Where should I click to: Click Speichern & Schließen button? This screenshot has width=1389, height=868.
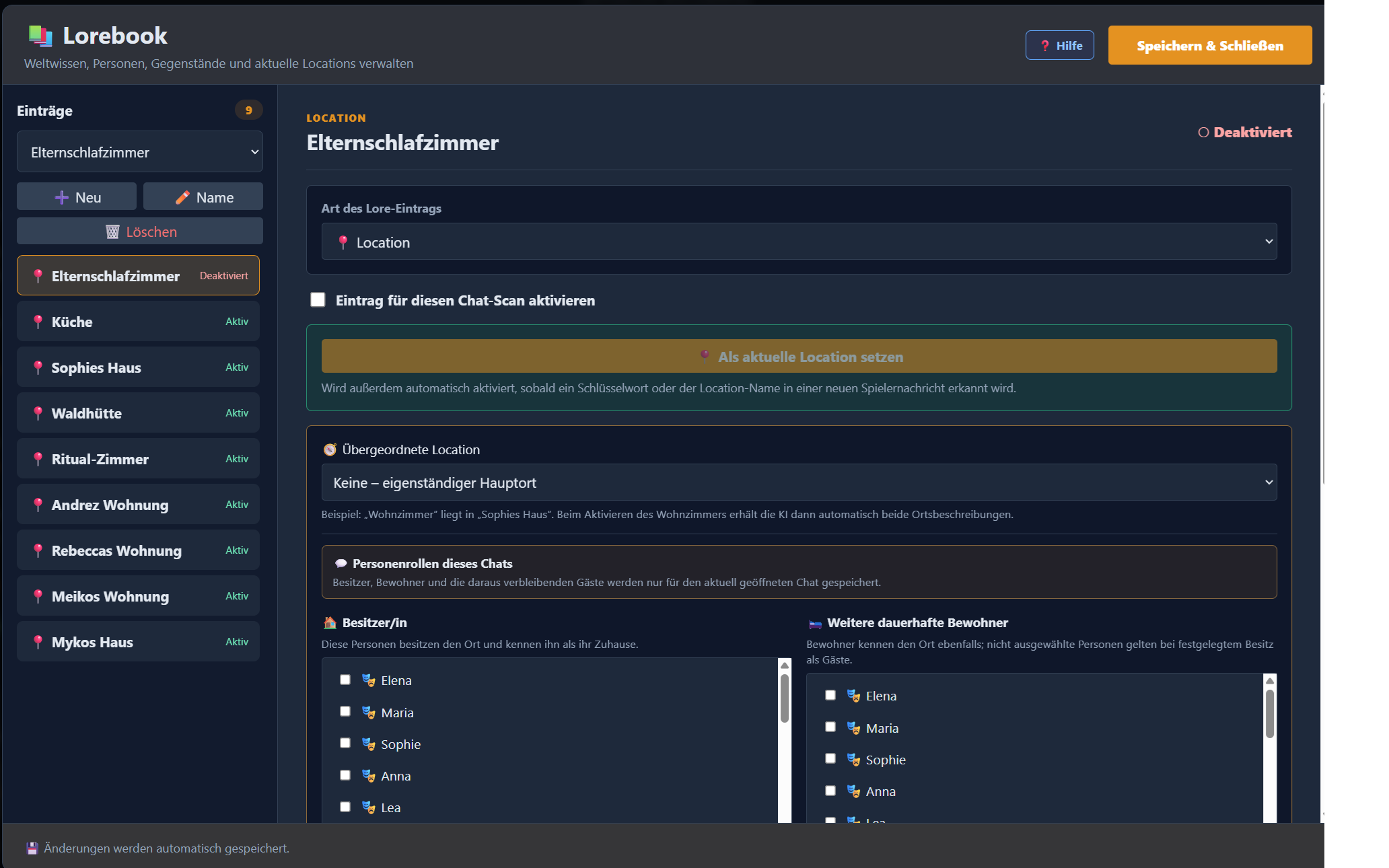tap(1210, 45)
